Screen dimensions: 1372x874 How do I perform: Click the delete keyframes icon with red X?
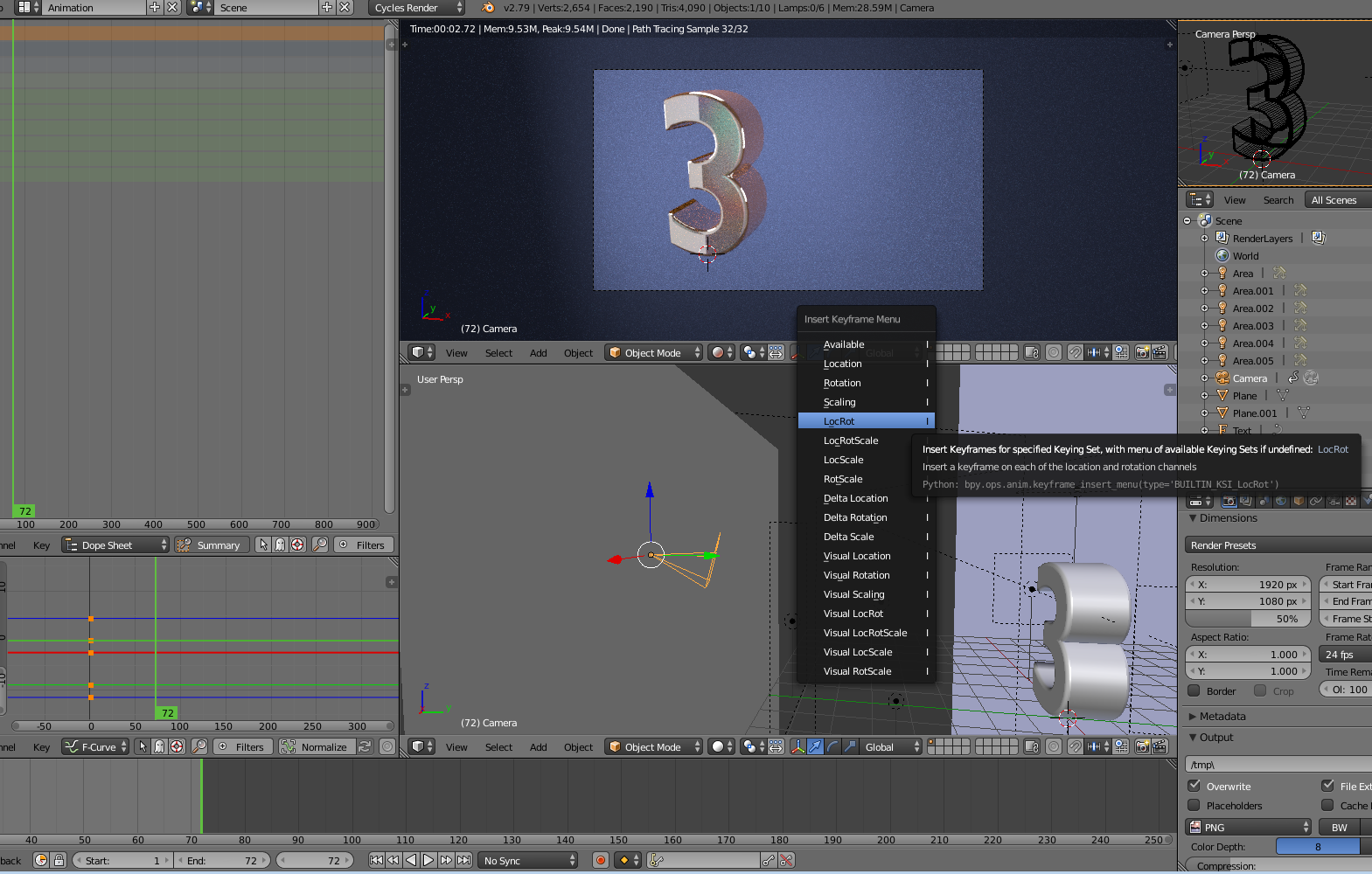(x=787, y=860)
